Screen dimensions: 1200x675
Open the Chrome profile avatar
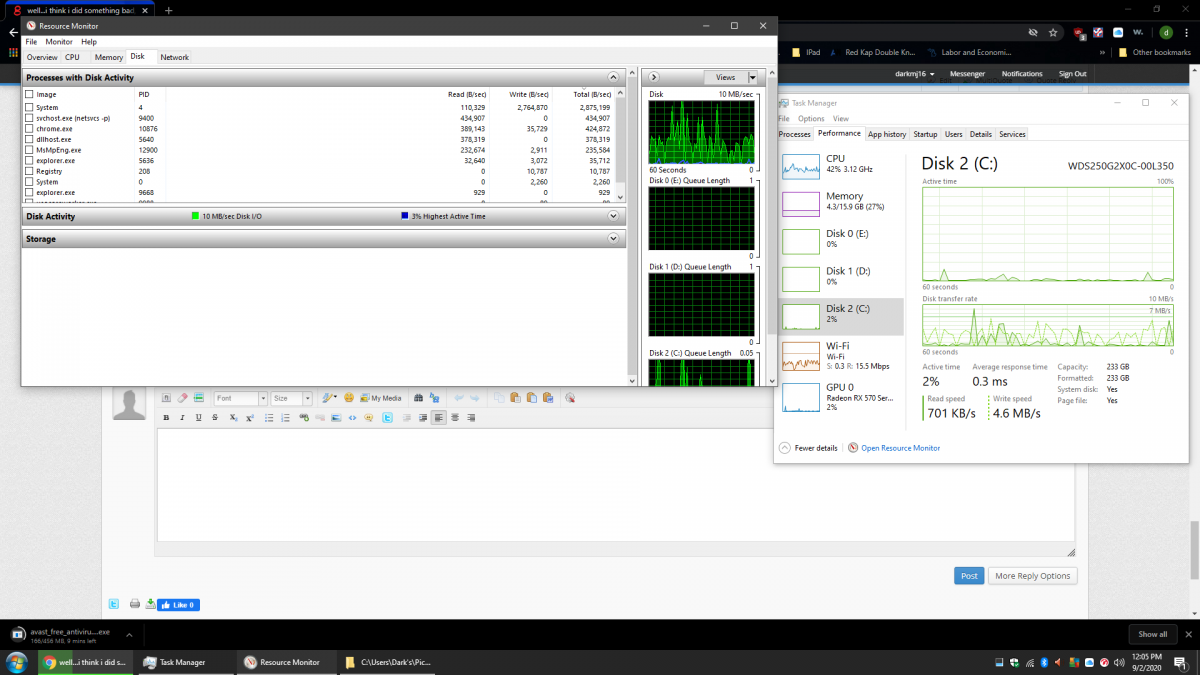1166,33
